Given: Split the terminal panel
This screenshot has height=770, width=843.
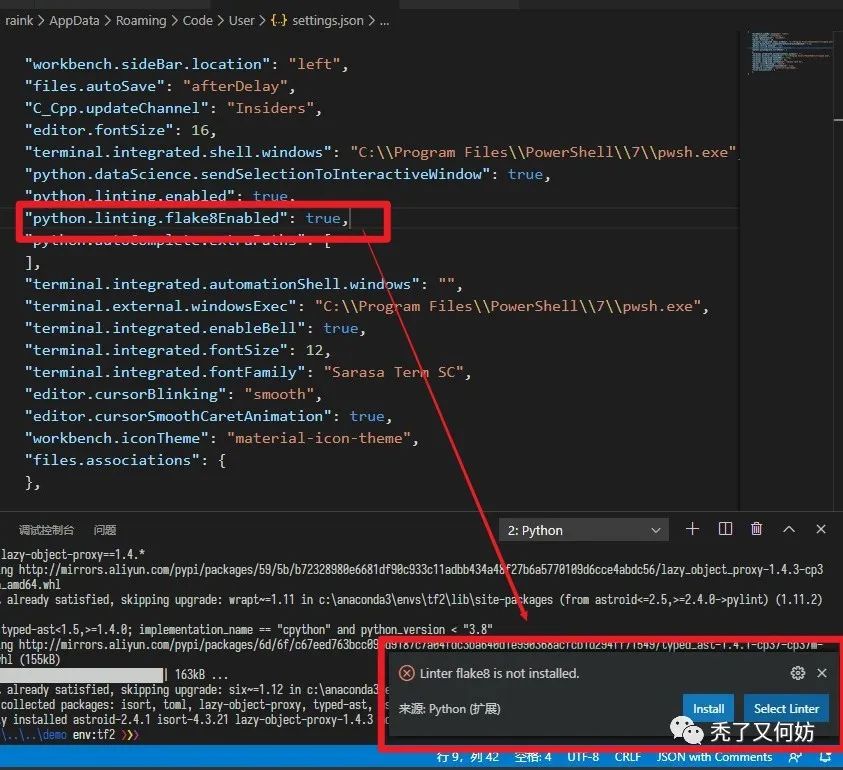Looking at the screenshot, I should click(725, 529).
